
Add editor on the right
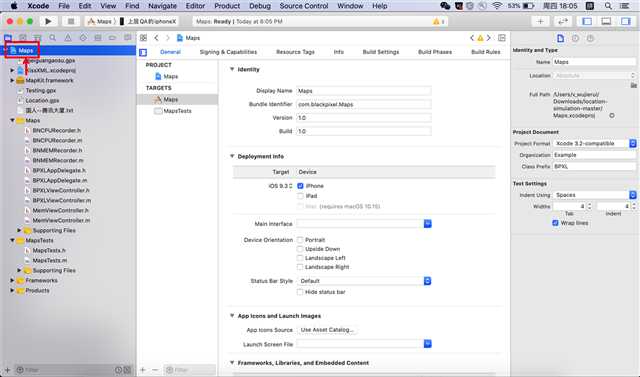[x=502, y=38]
